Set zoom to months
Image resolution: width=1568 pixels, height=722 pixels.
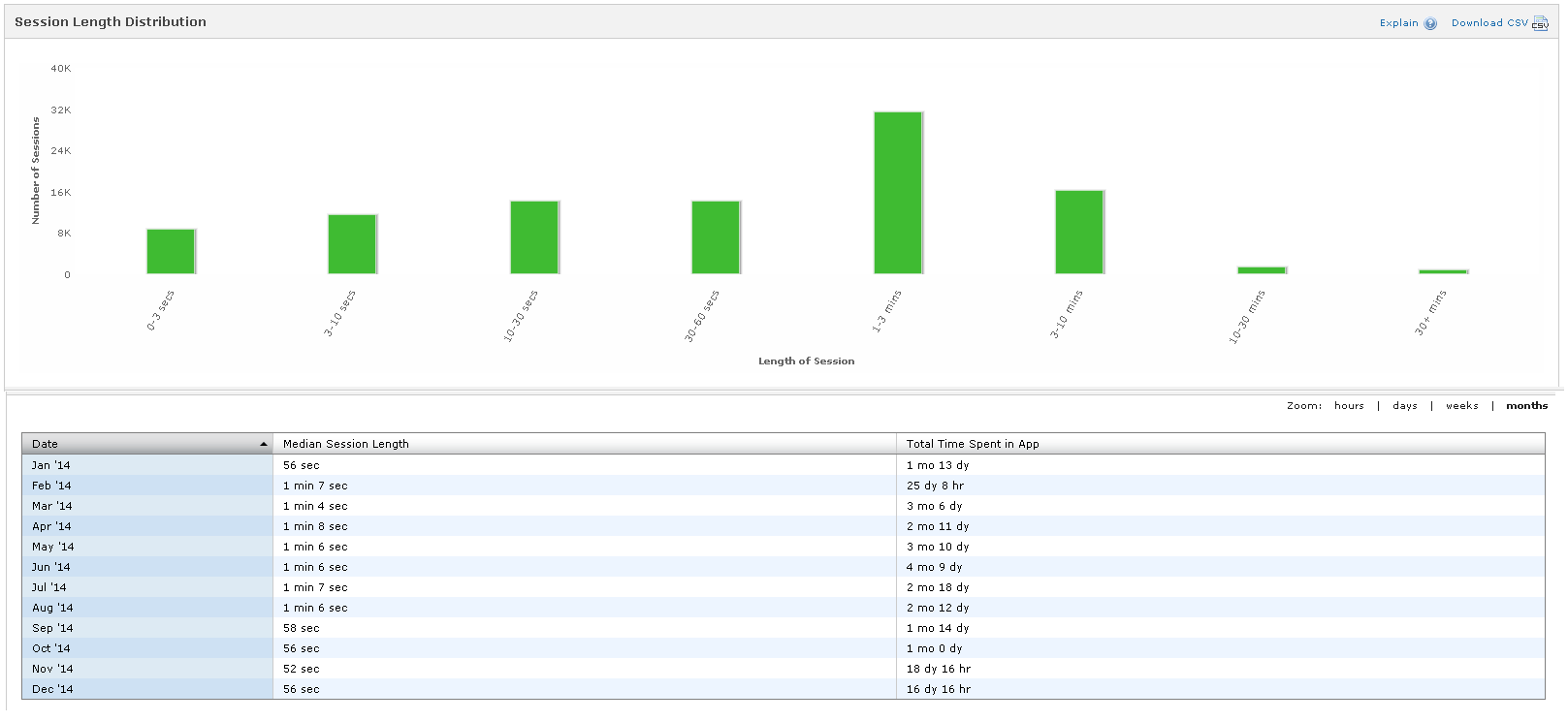pos(1527,406)
